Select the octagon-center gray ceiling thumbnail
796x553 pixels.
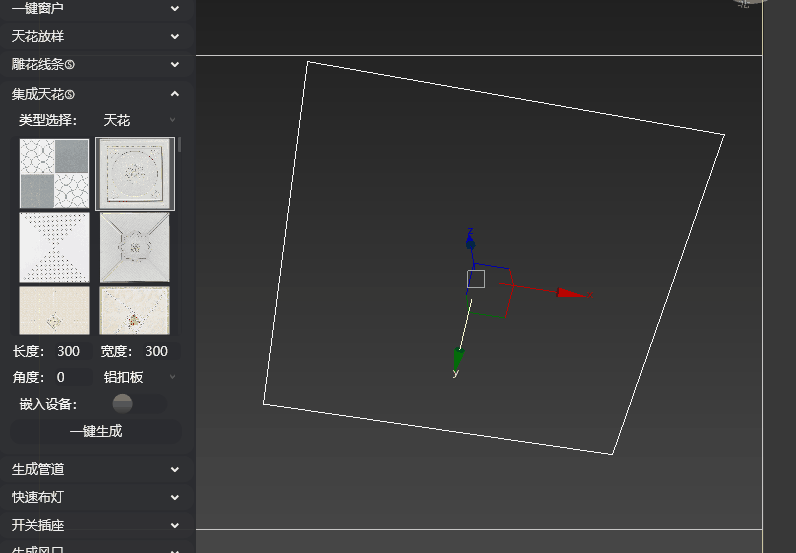[135, 247]
